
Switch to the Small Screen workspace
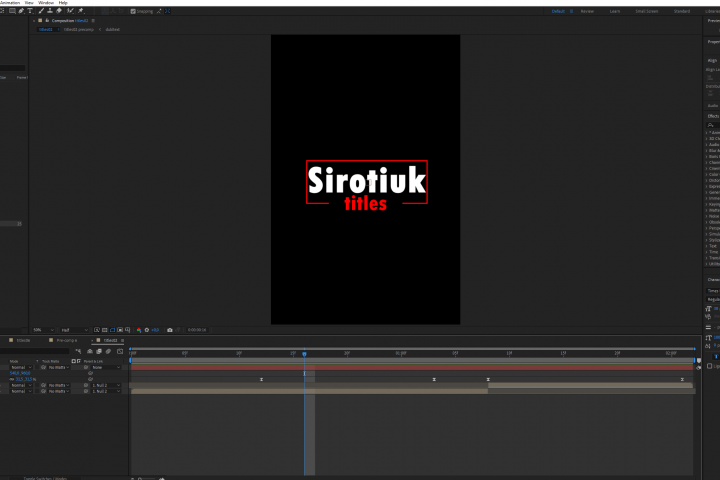(647, 11)
